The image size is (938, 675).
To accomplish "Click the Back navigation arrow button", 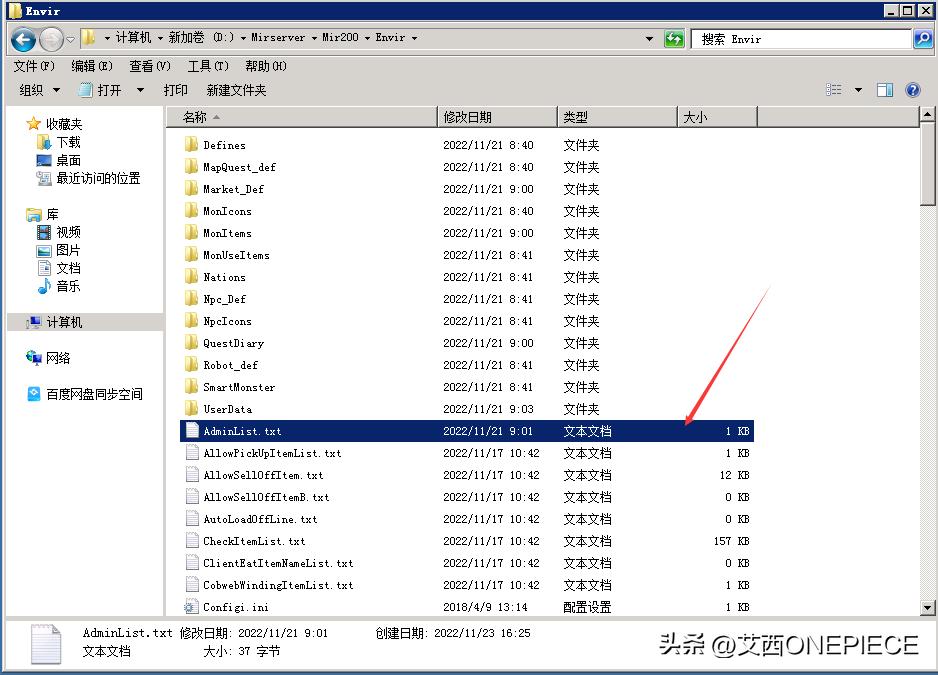I will pyautogui.click(x=23, y=40).
